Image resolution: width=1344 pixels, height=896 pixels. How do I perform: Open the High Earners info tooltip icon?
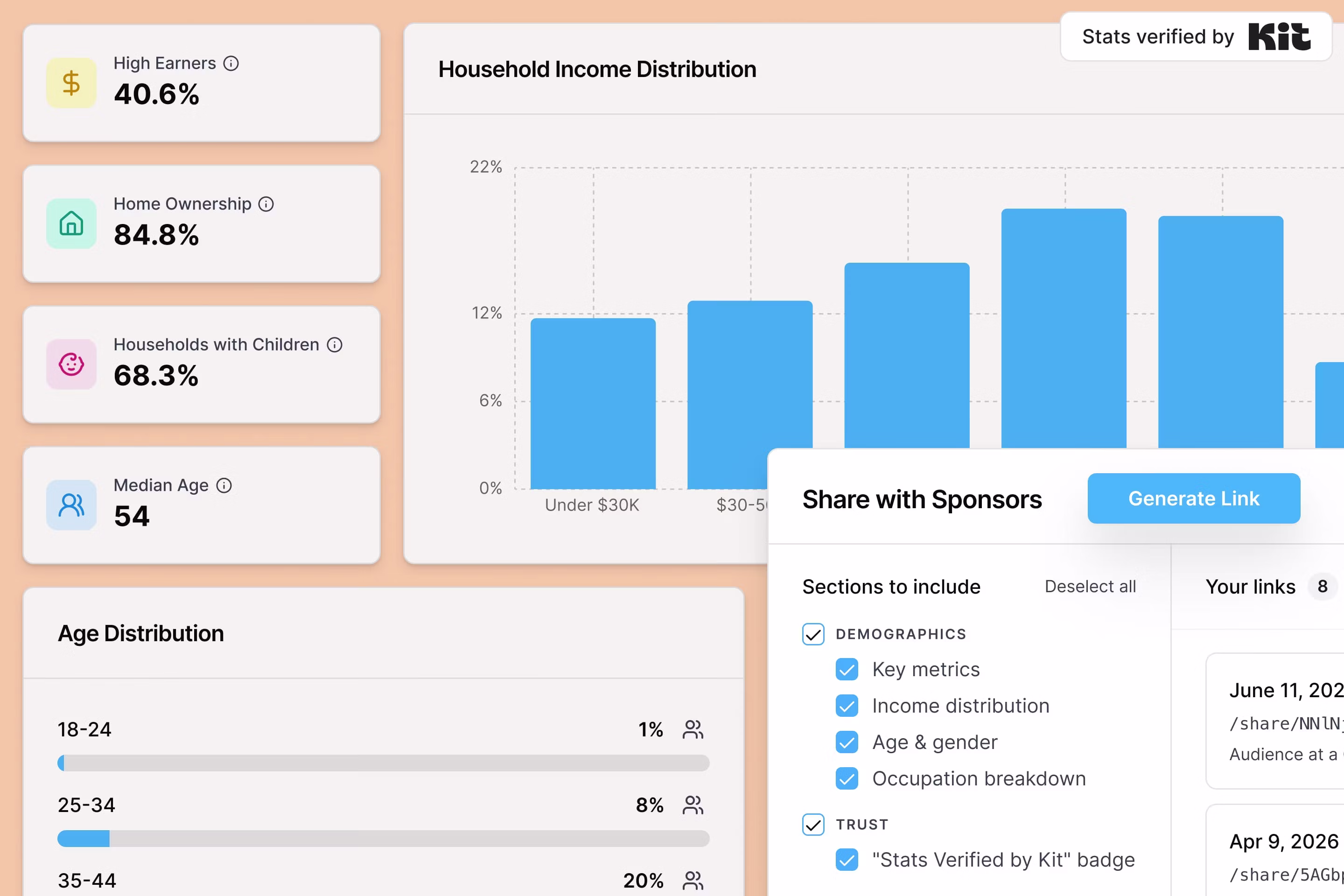[231, 63]
